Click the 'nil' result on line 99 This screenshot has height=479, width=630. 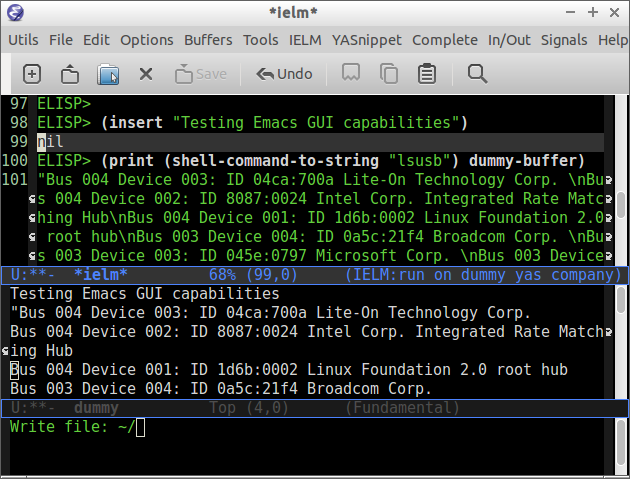coord(50,142)
